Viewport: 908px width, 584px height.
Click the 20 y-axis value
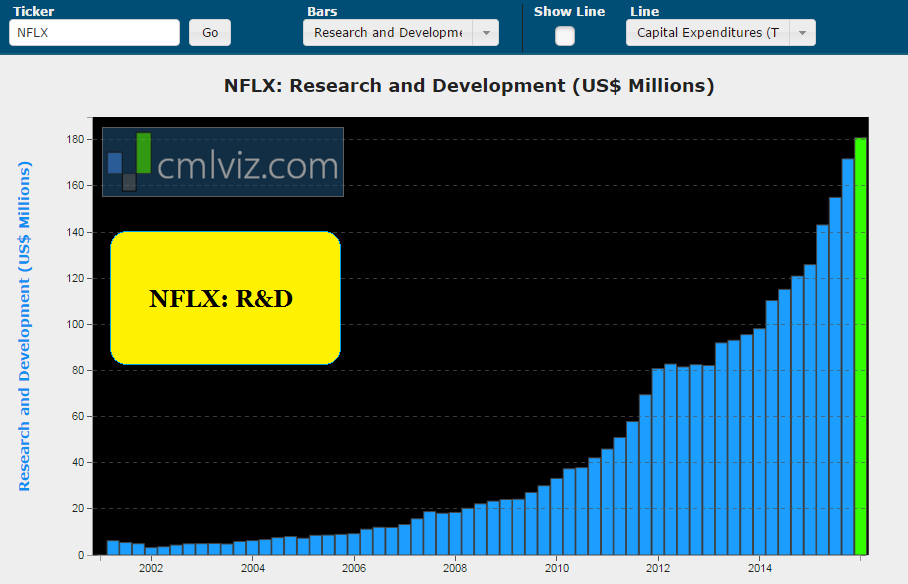78,508
